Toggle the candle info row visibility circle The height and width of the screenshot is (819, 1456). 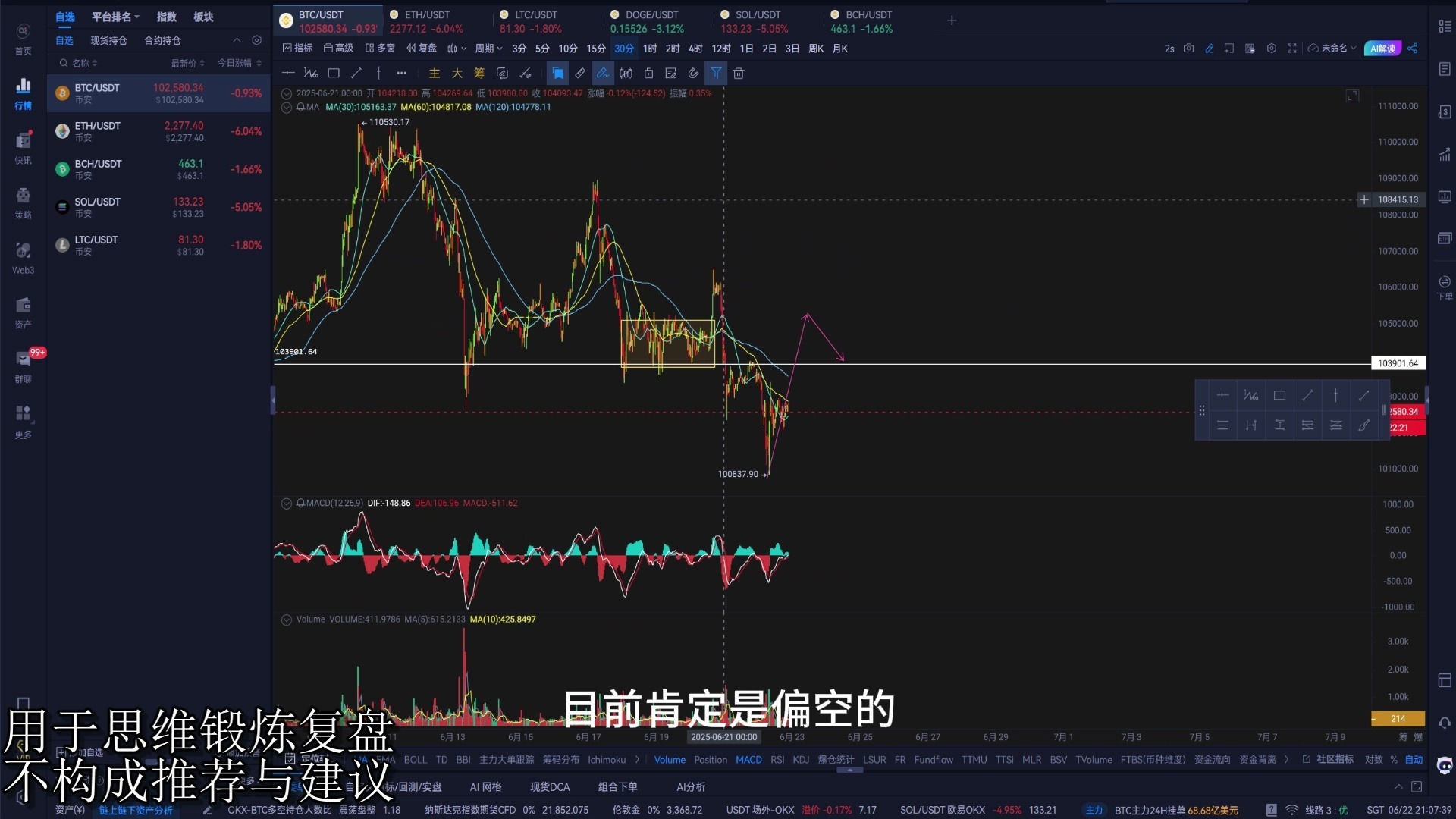pos(287,94)
